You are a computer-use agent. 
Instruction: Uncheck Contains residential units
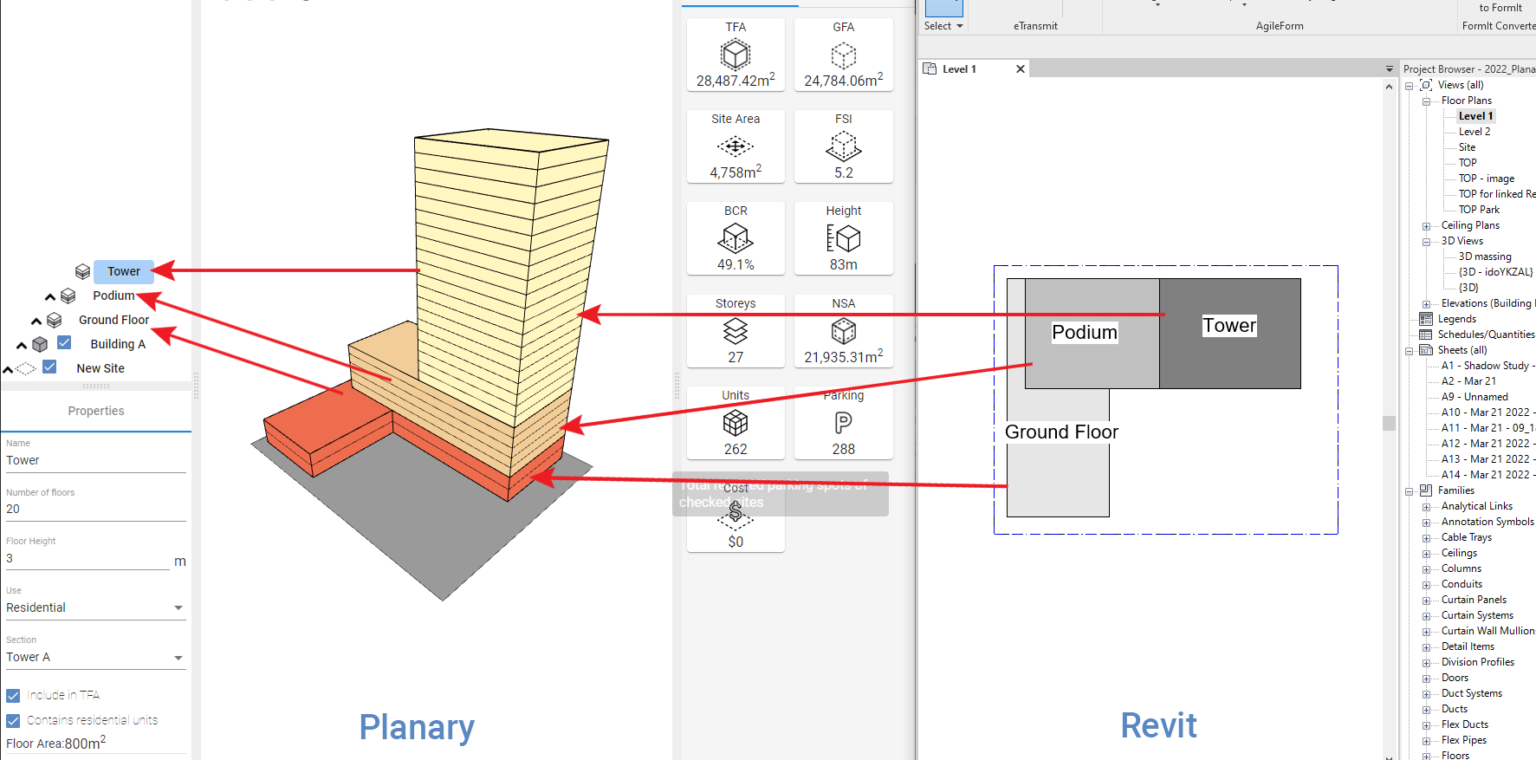coord(12,719)
